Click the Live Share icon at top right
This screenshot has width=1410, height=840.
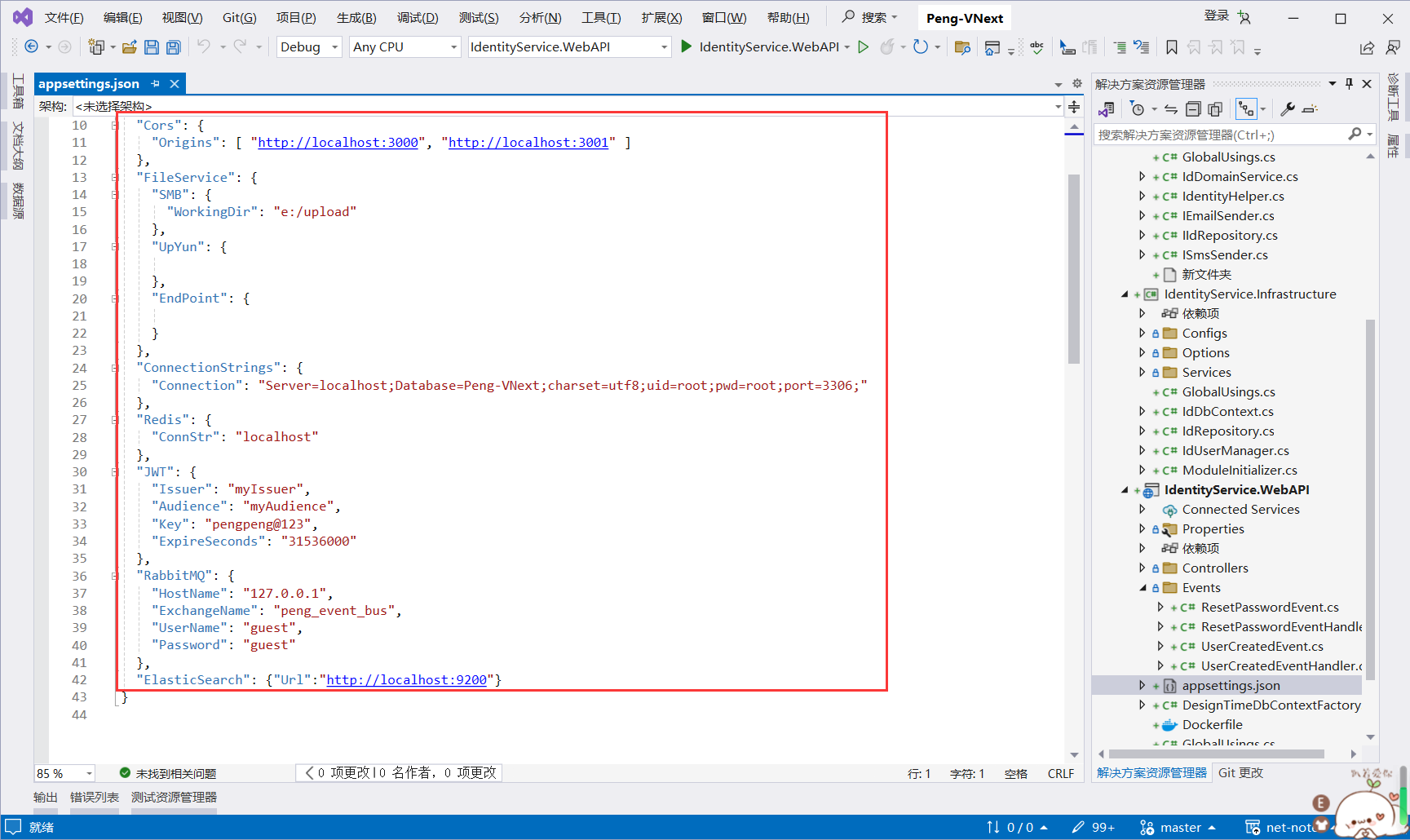tap(1367, 48)
